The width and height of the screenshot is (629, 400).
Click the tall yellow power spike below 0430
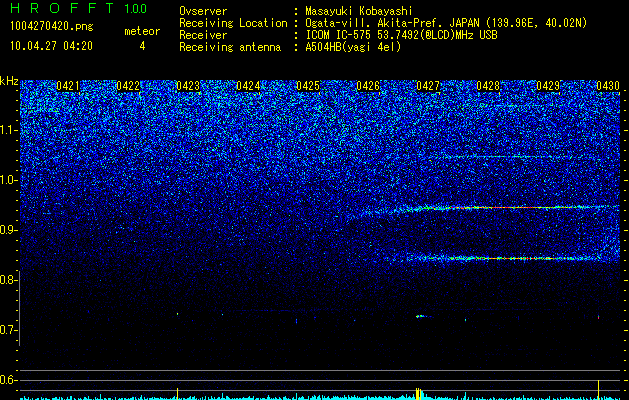598,390
